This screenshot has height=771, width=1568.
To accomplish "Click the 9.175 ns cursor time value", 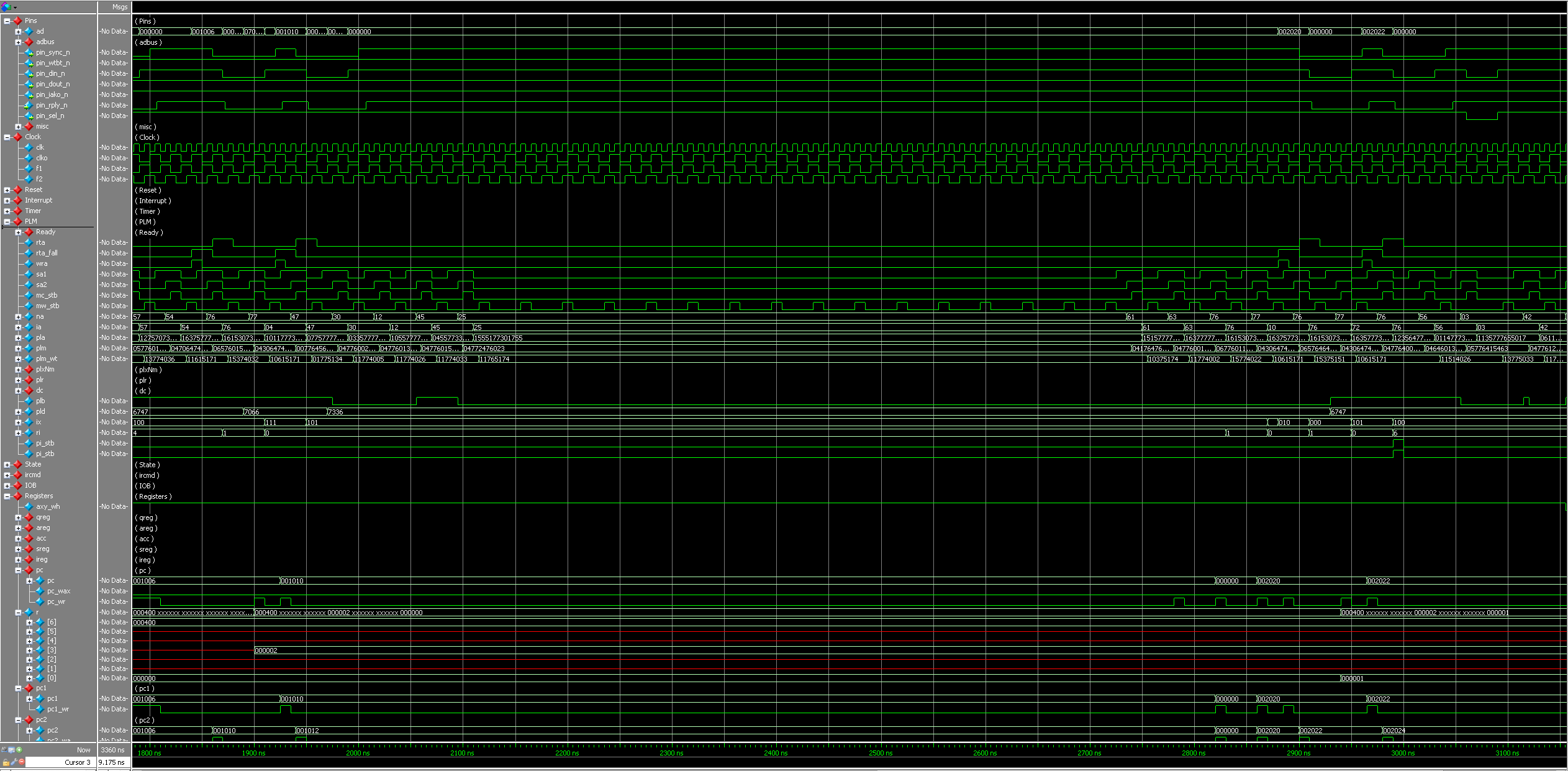I will (x=112, y=762).
